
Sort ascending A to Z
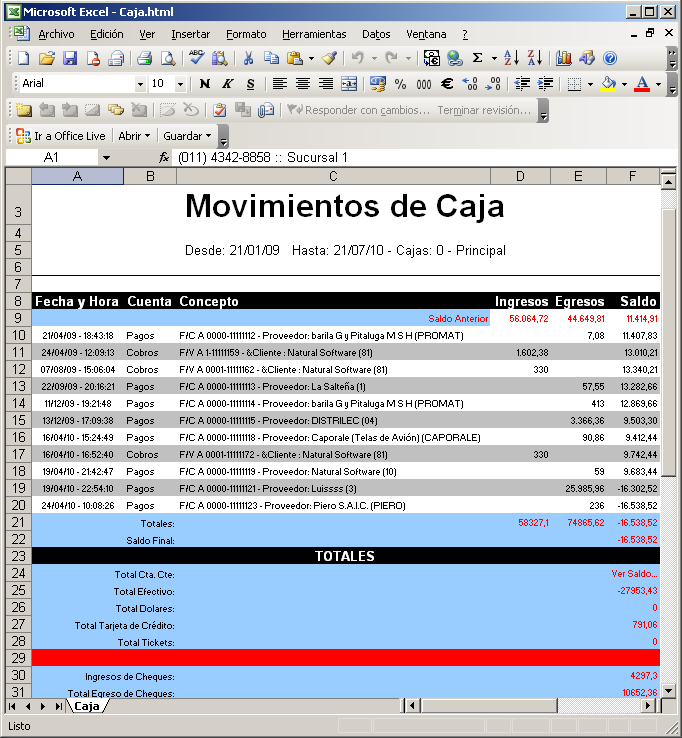[511, 58]
